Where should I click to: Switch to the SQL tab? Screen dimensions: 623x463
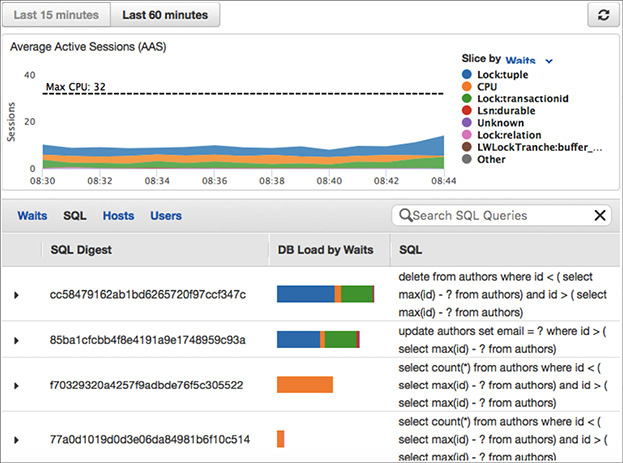[75, 215]
